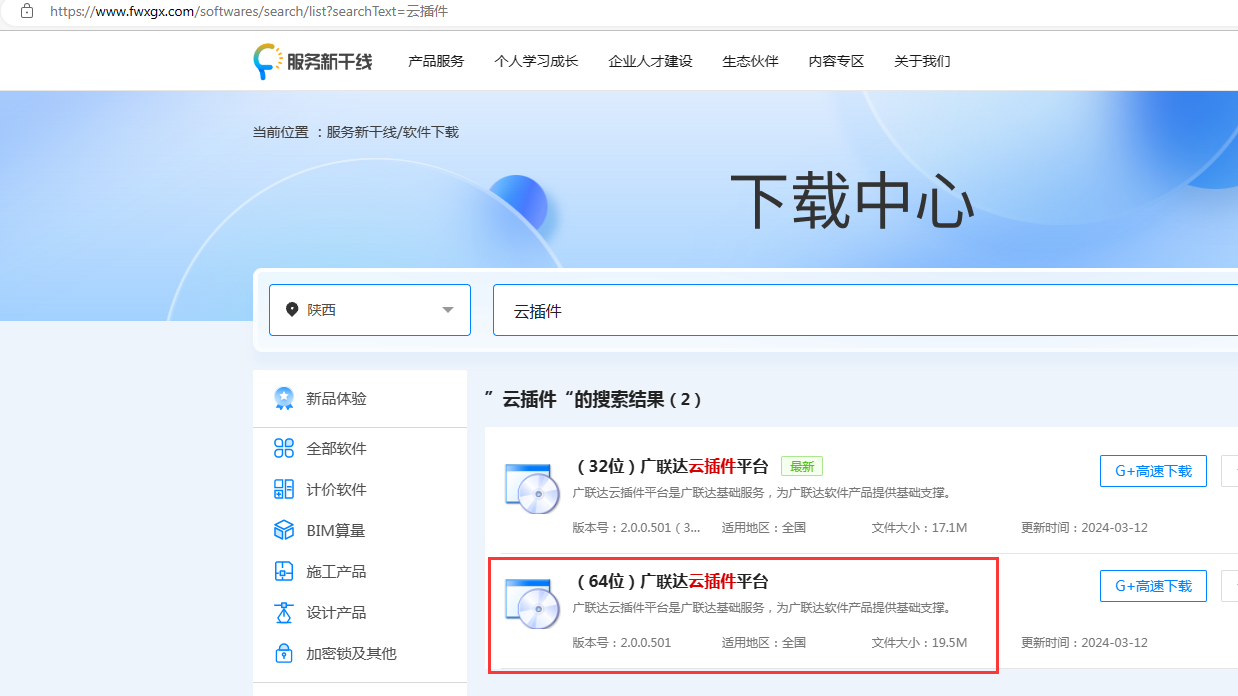This screenshot has height=696, width=1238.
Task: Click the 64位 software disc icon
Action: pos(531,604)
